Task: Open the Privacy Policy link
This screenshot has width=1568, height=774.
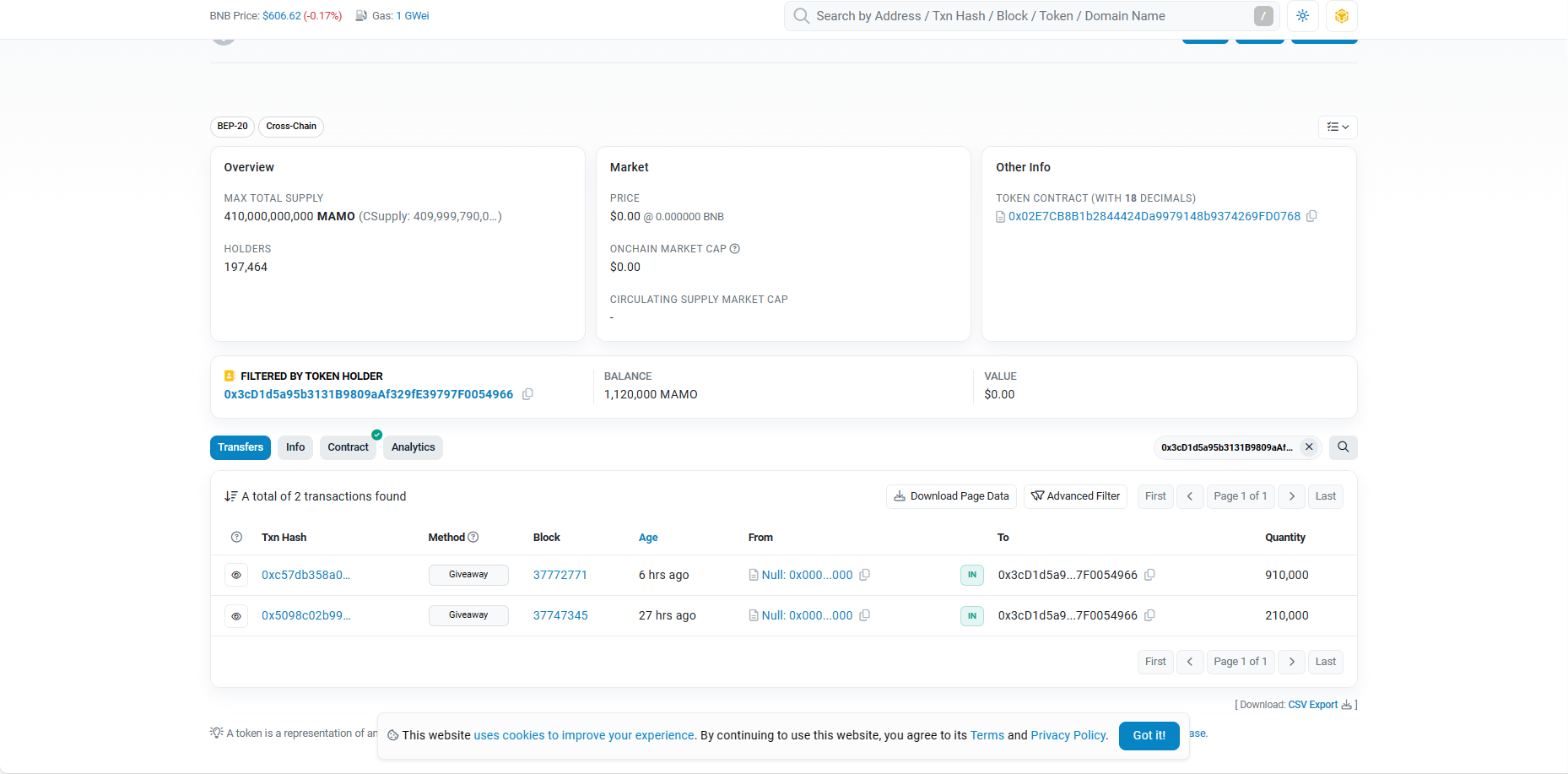Action: tap(1068, 736)
